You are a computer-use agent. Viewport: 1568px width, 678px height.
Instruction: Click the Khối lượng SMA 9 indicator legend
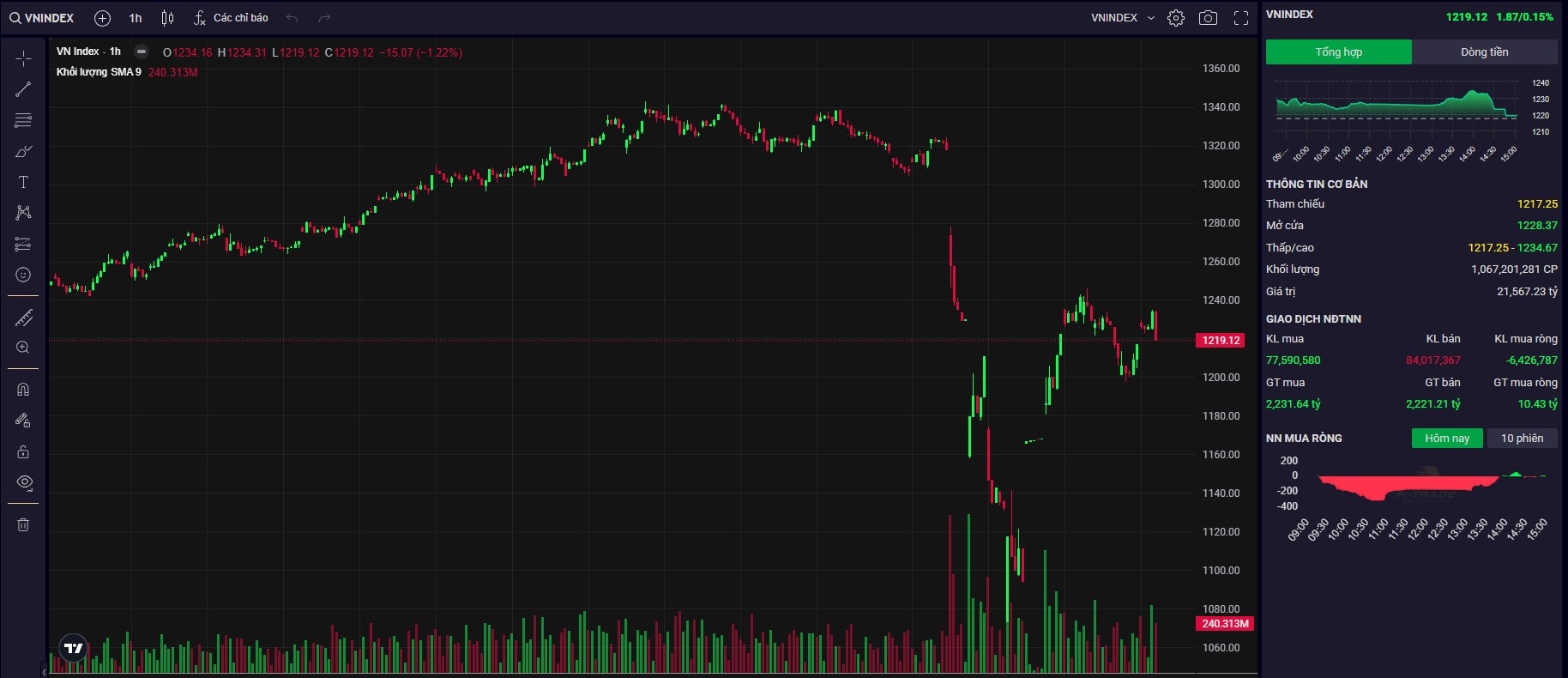99,72
